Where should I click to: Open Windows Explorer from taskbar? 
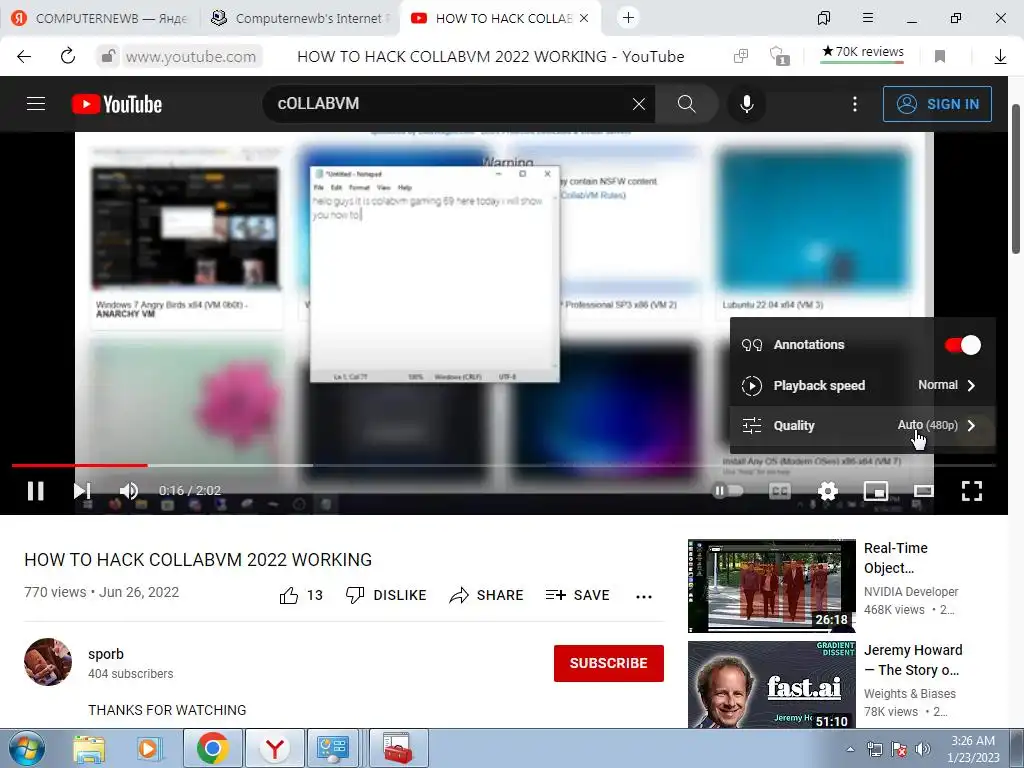tap(89, 748)
